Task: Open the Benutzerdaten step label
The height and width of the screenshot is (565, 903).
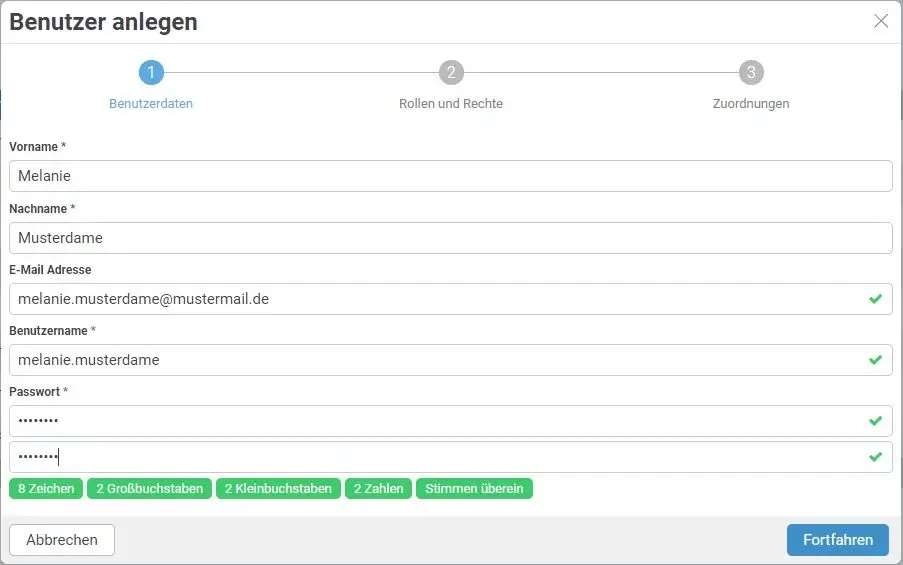Action: pyautogui.click(x=151, y=104)
